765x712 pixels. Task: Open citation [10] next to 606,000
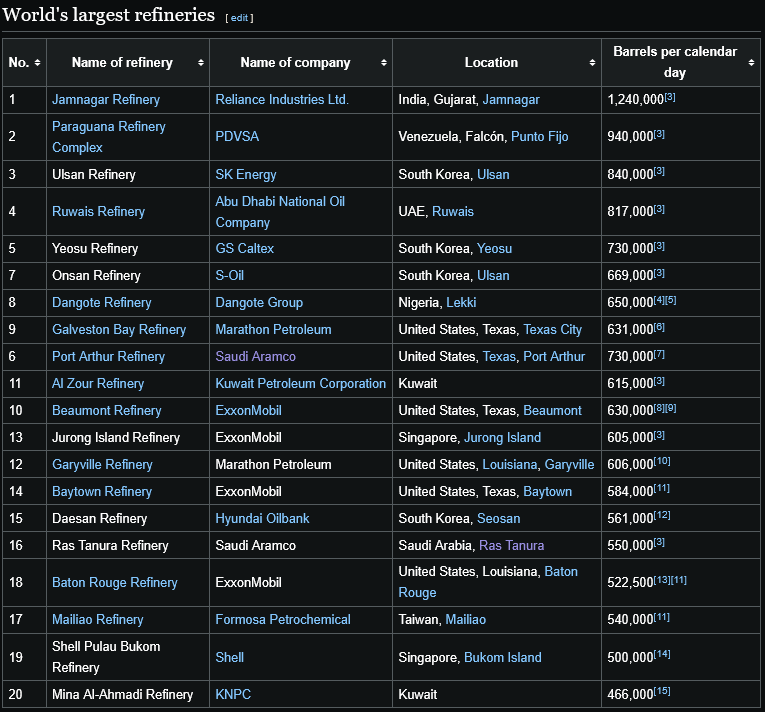pyautogui.click(x=662, y=462)
